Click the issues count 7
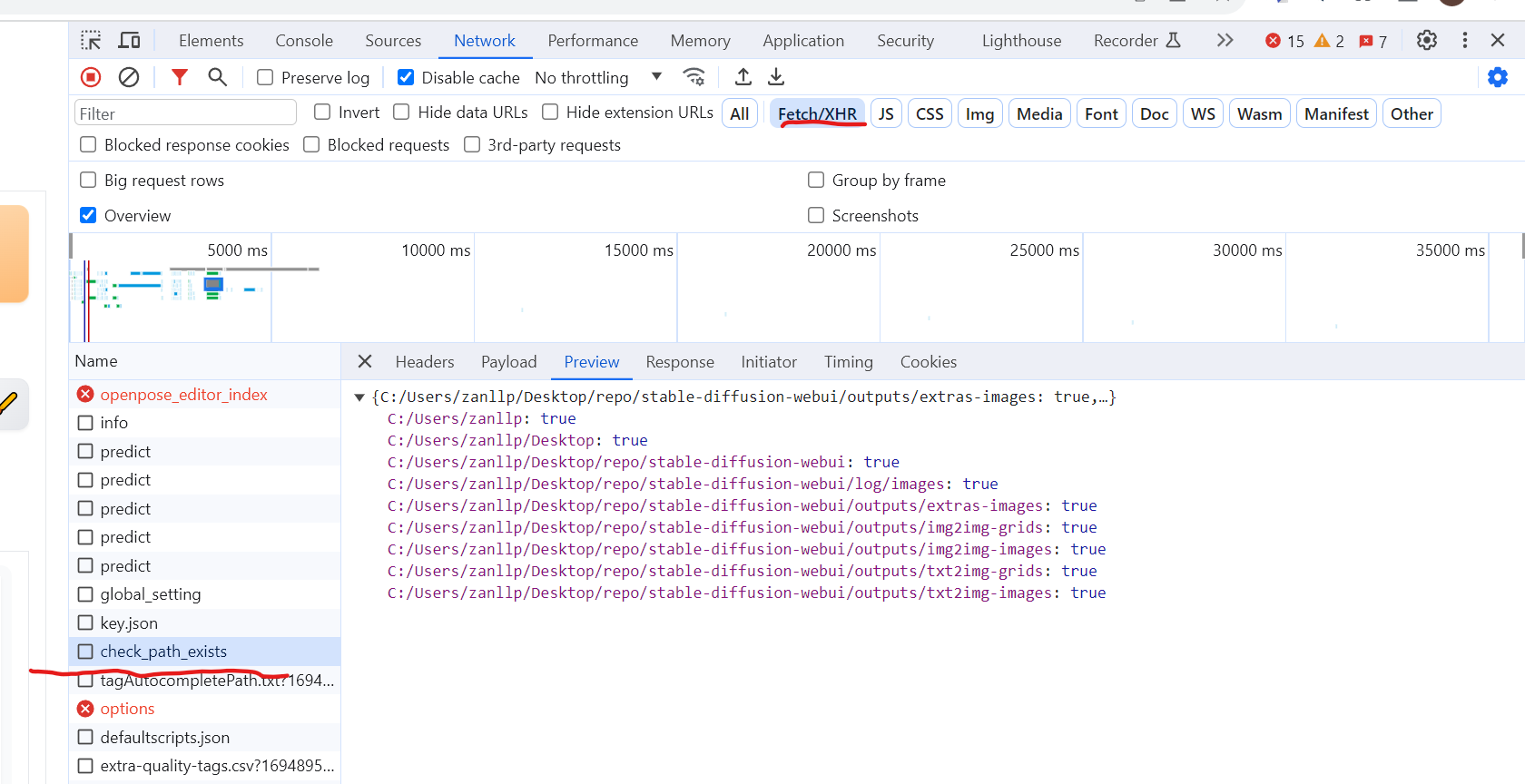Image resolution: width=1525 pixels, height=784 pixels. coord(1372,41)
